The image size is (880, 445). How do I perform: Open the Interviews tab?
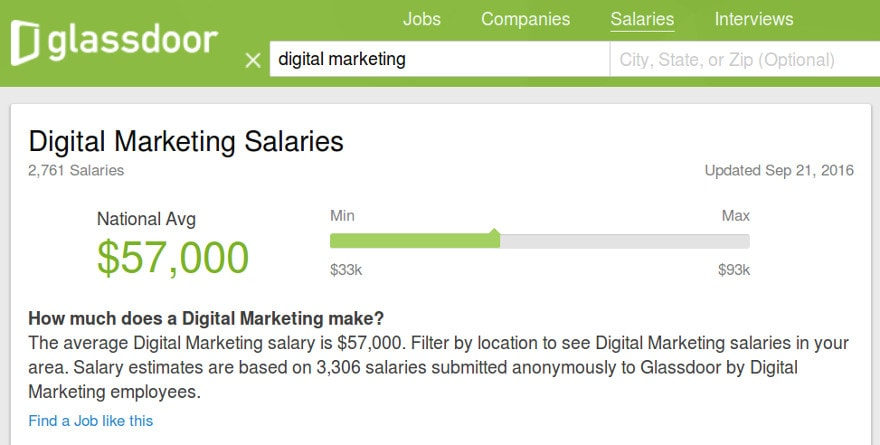754,19
